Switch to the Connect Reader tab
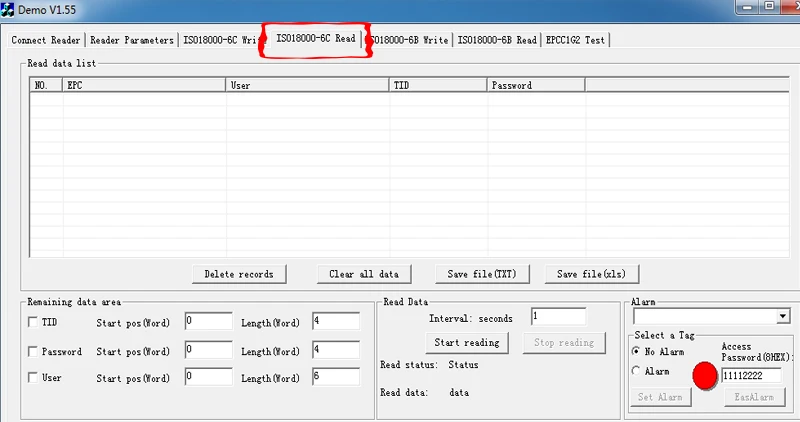 (45, 40)
